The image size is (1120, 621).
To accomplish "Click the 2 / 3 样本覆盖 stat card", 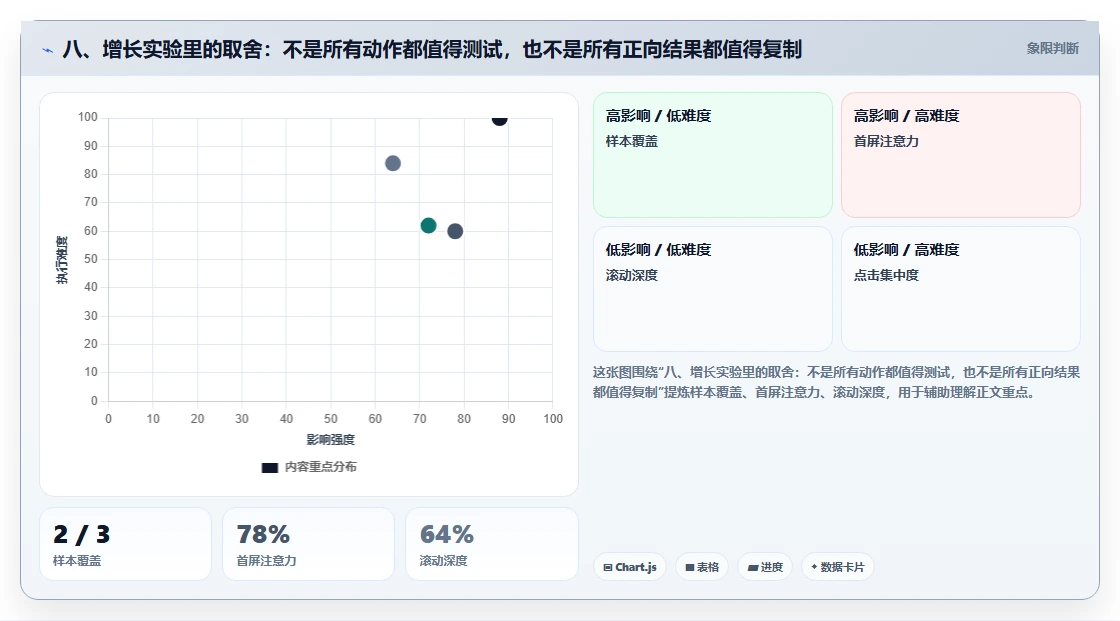I will 126,545.
